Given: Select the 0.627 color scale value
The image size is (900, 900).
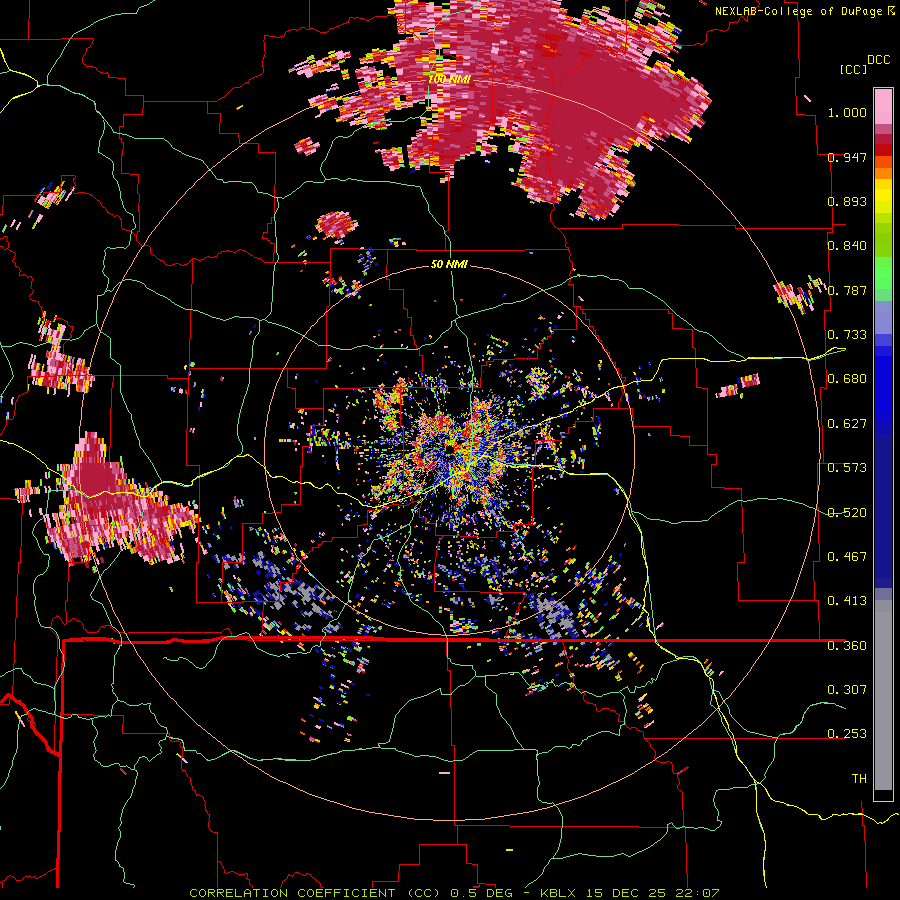Looking at the screenshot, I should (847, 424).
